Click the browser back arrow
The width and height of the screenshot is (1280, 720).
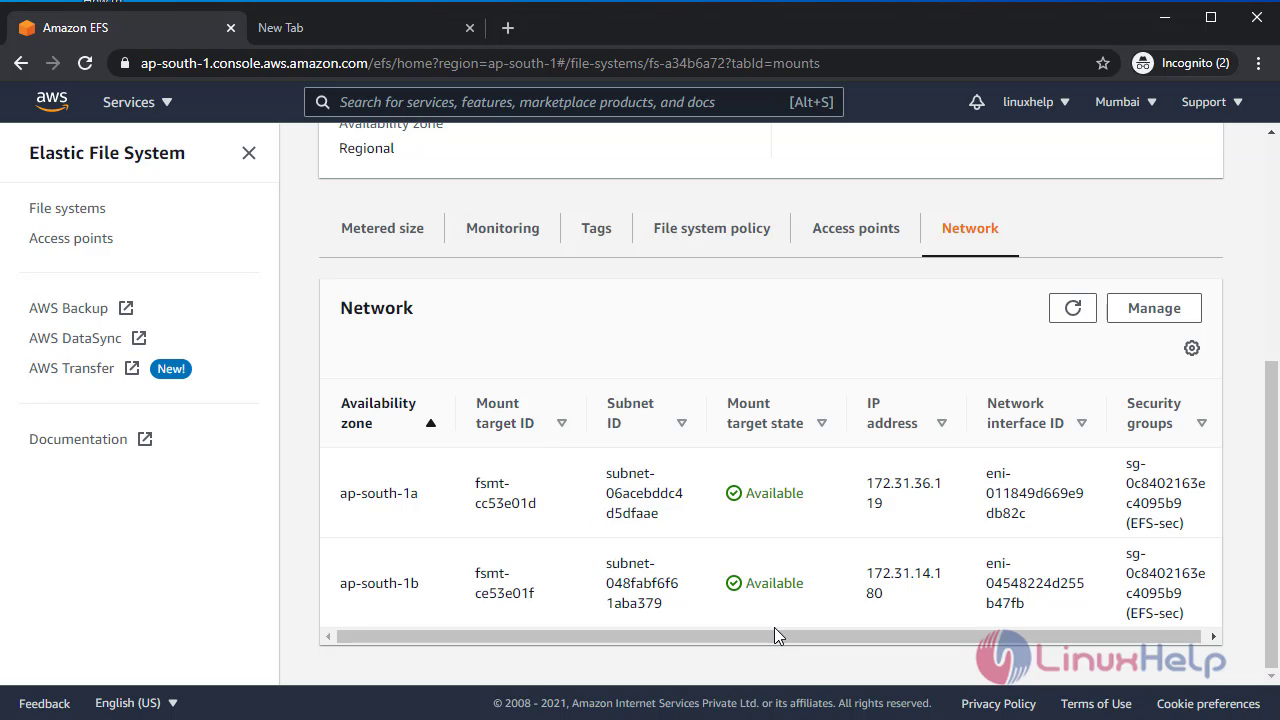21,63
